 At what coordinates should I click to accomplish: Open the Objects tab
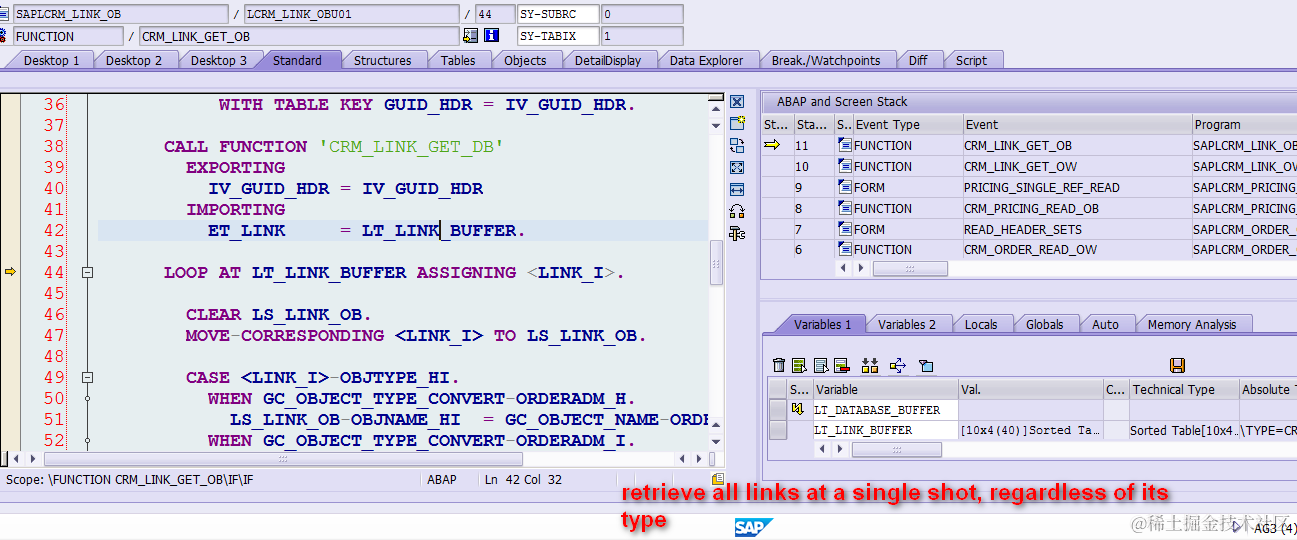click(526, 60)
